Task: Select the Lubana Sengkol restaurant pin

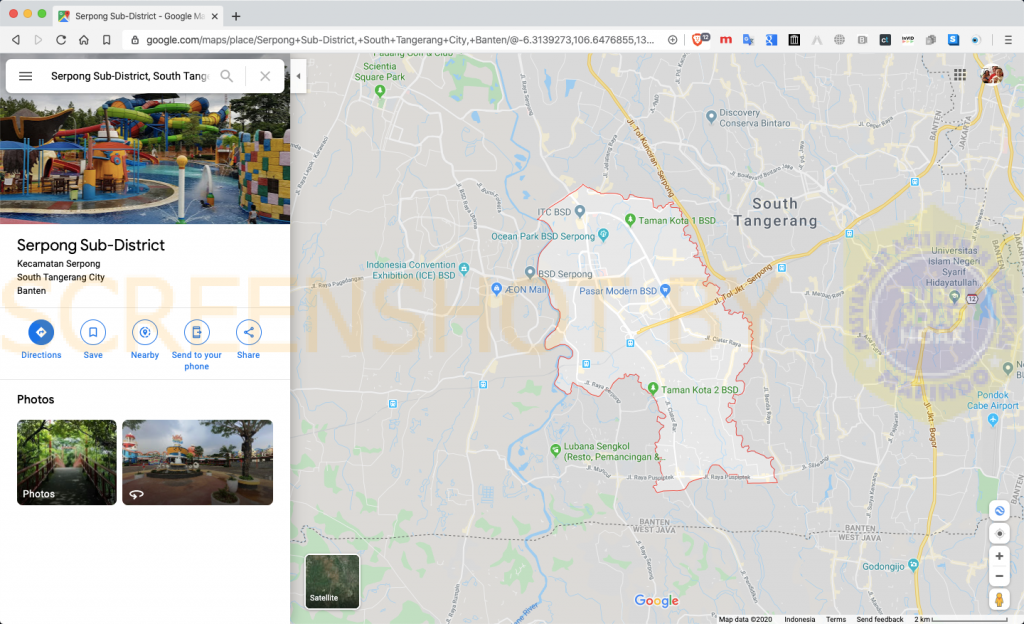Action: click(555, 450)
